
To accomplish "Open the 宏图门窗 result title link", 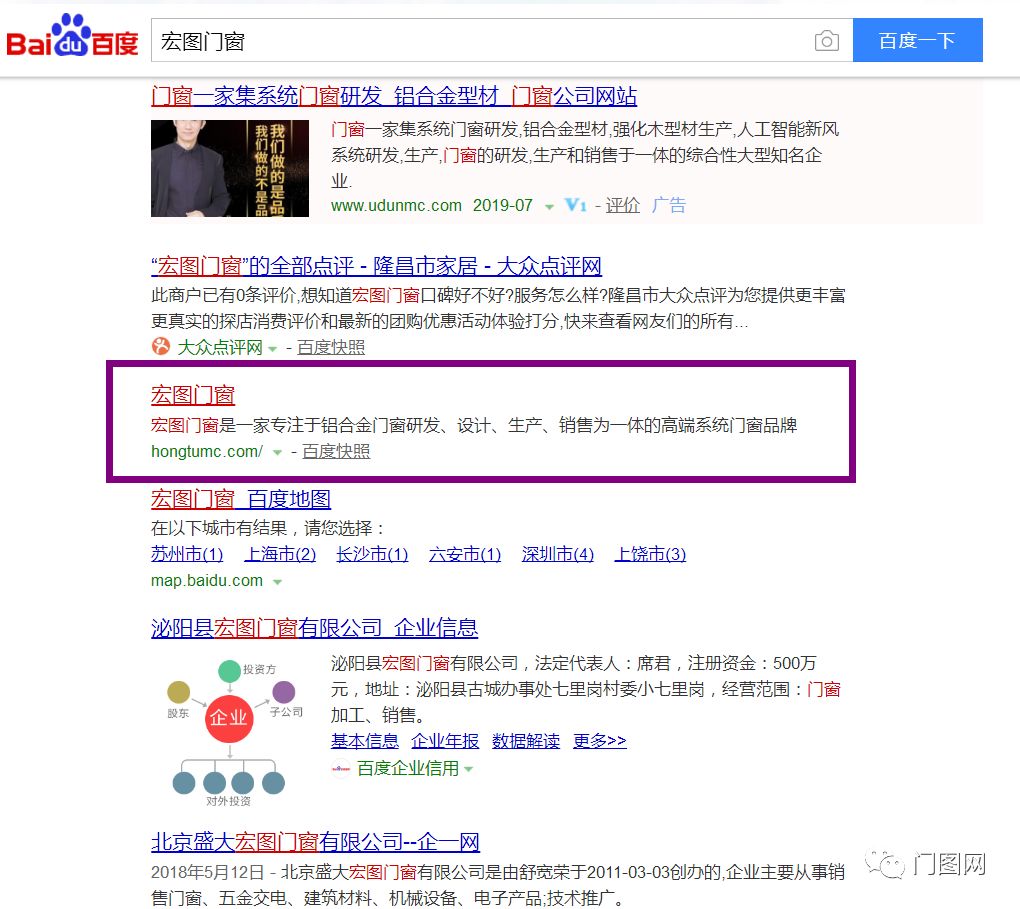I will [193, 395].
